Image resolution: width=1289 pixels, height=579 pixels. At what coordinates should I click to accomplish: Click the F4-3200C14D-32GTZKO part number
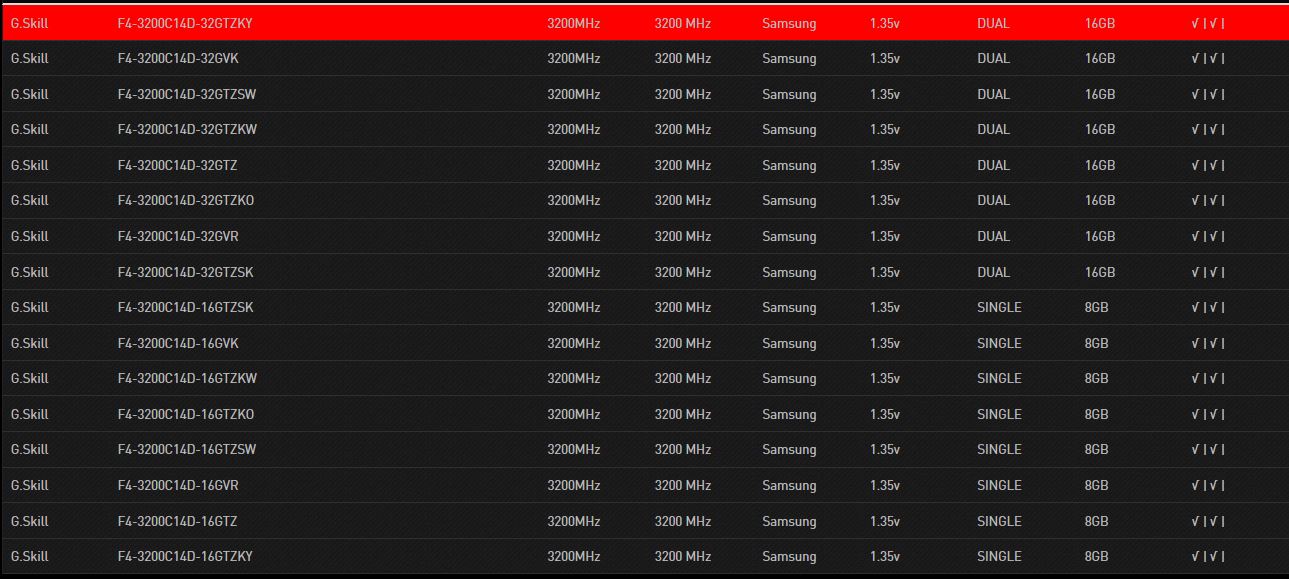[186, 200]
